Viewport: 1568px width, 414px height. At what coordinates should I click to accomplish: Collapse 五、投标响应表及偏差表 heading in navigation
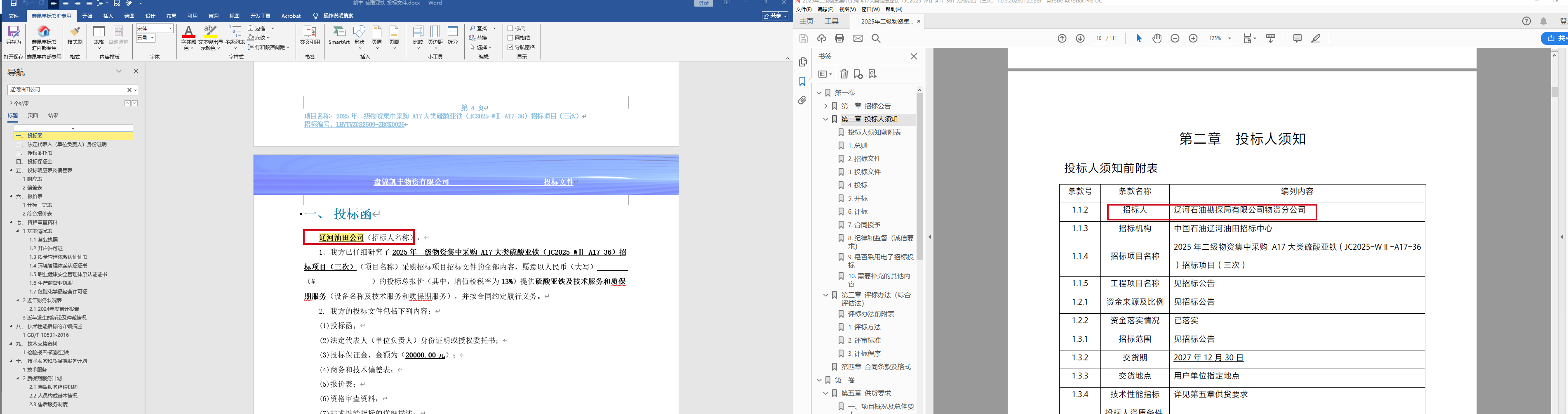[11, 171]
